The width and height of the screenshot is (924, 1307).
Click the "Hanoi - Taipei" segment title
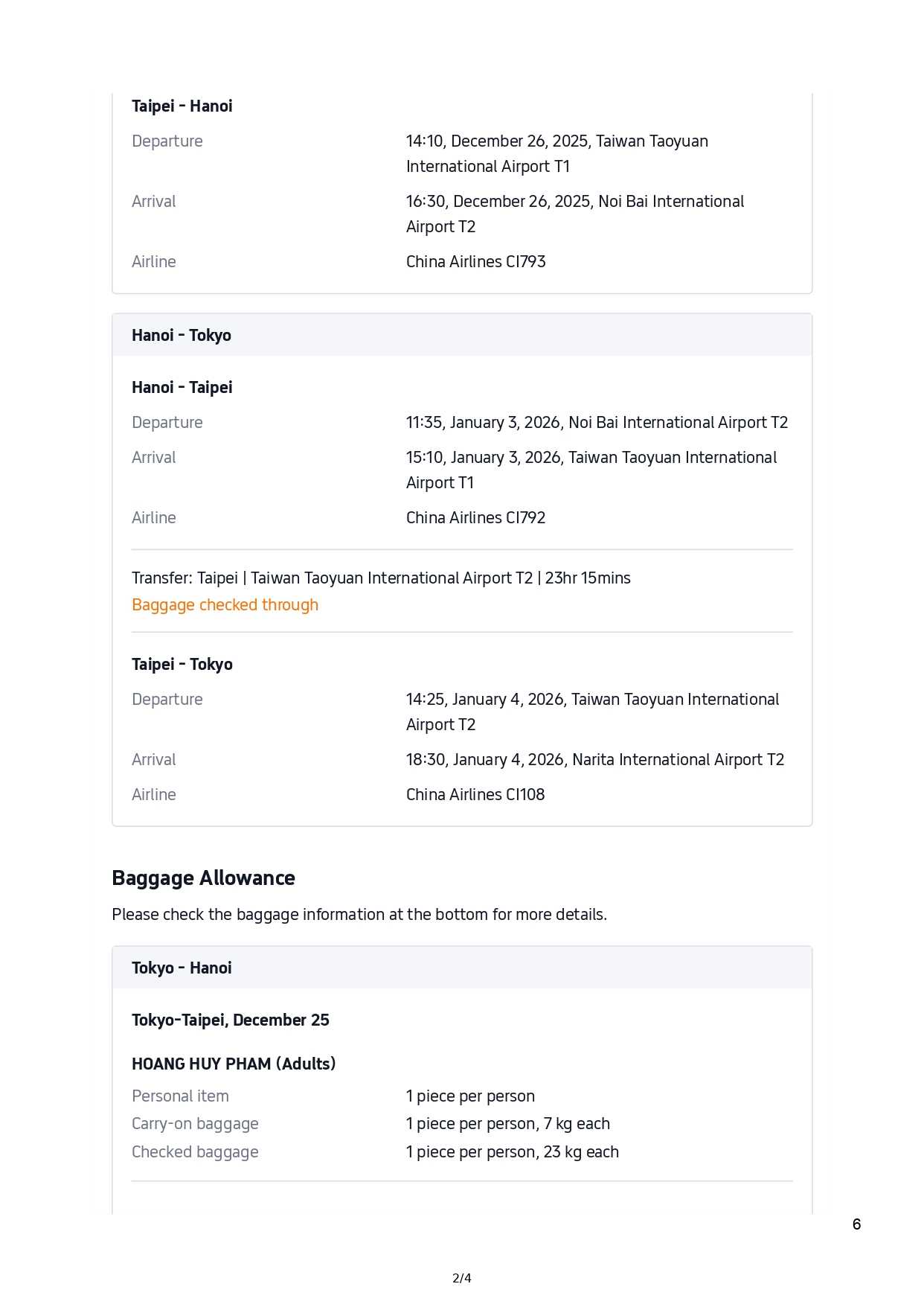[x=182, y=388]
